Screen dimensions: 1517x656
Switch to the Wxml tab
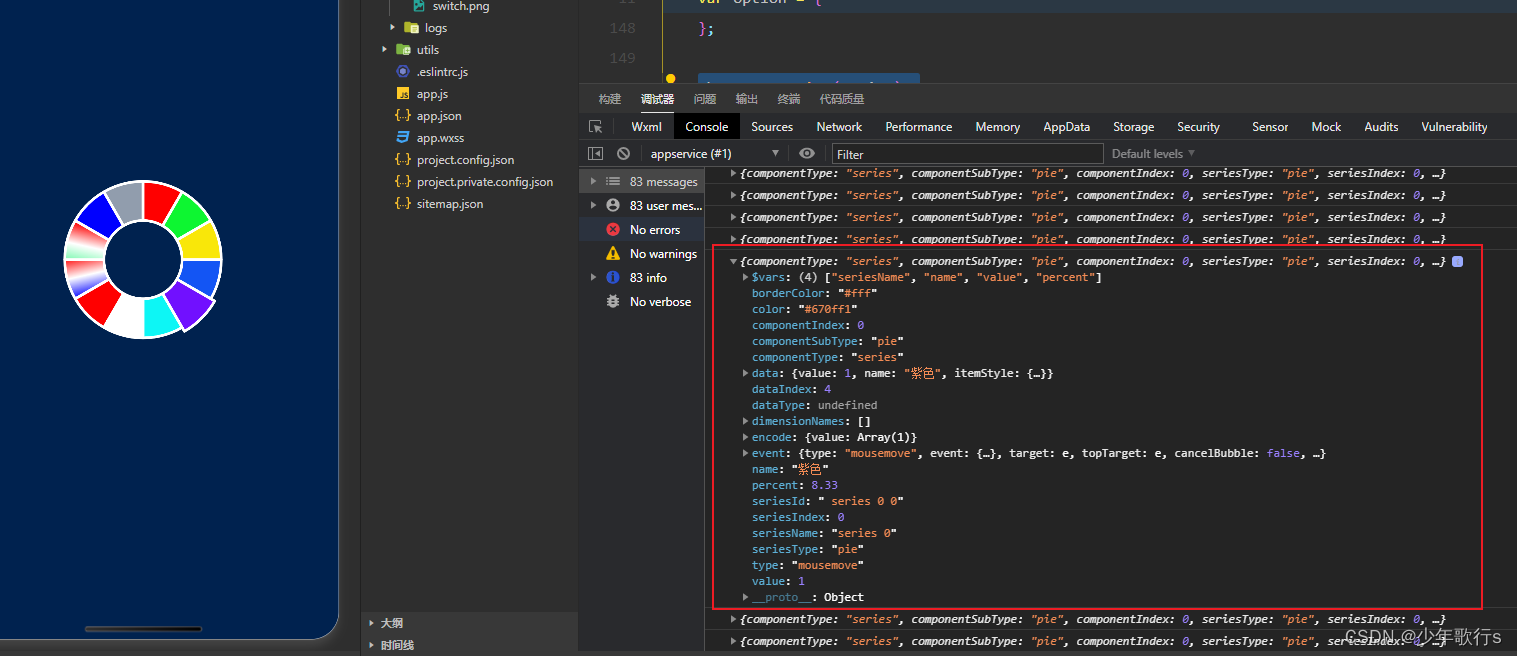pos(647,127)
